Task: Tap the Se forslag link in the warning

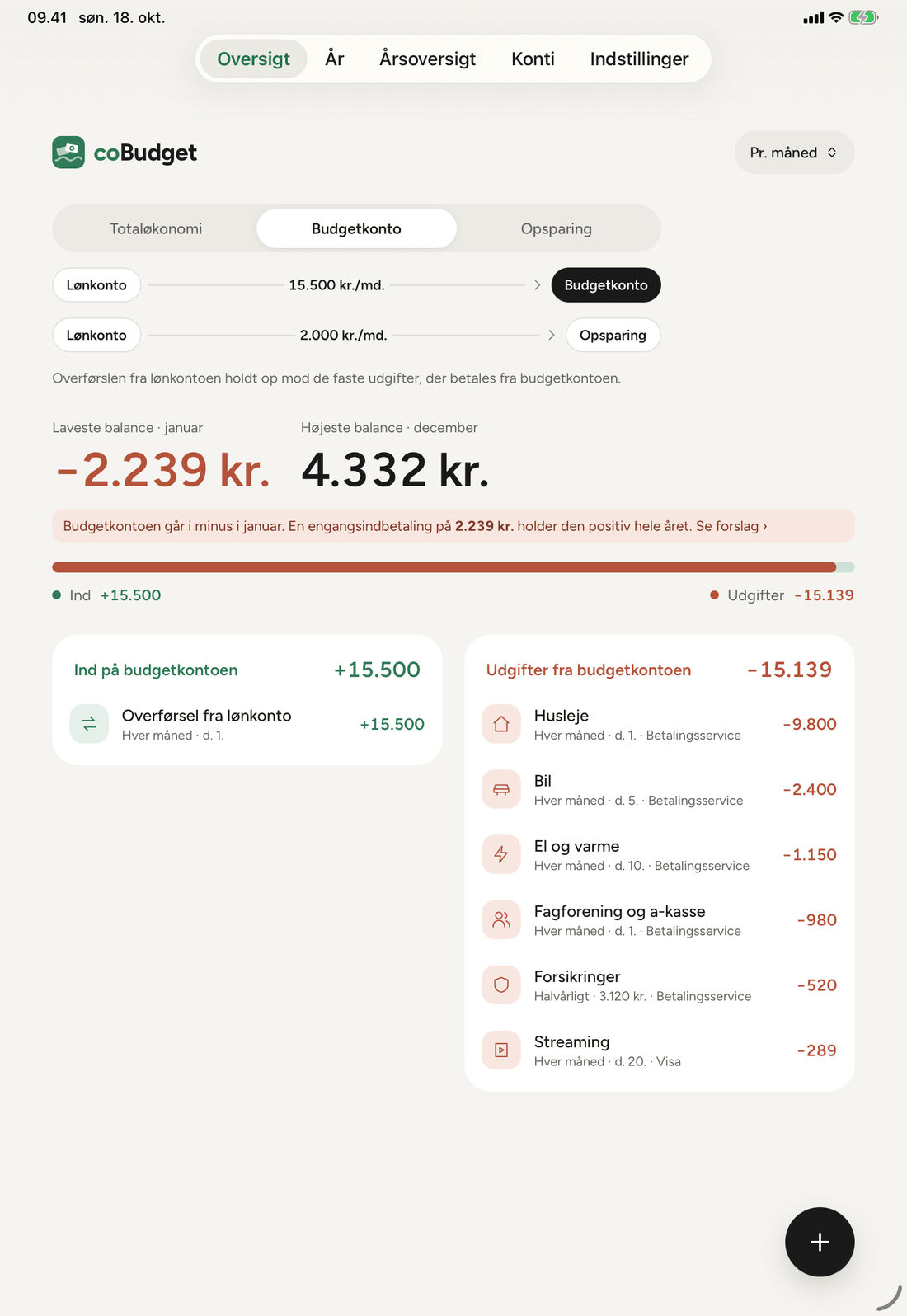Action: (731, 526)
